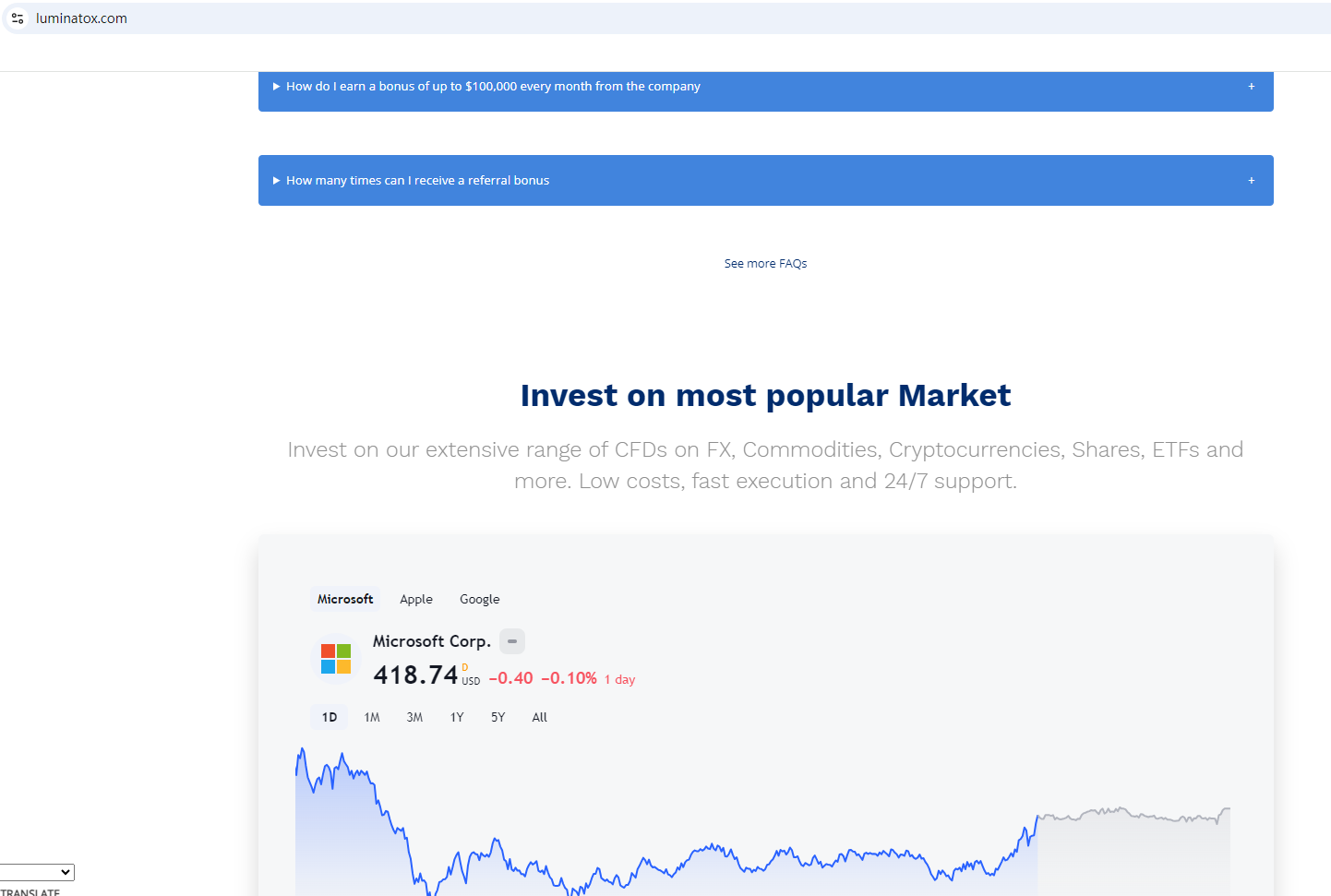Click the Microsoft Corp. title link

coord(431,641)
